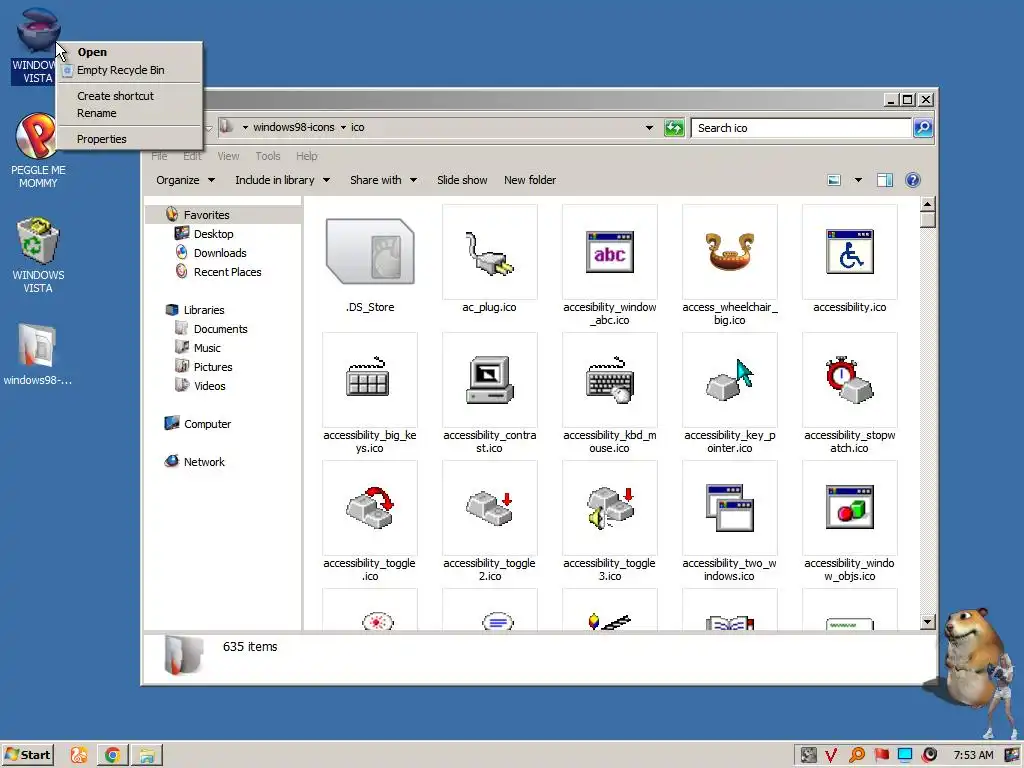The height and width of the screenshot is (768, 1024).
Task: Select the accessibility_window_objs.ico icon
Action: 850,508
